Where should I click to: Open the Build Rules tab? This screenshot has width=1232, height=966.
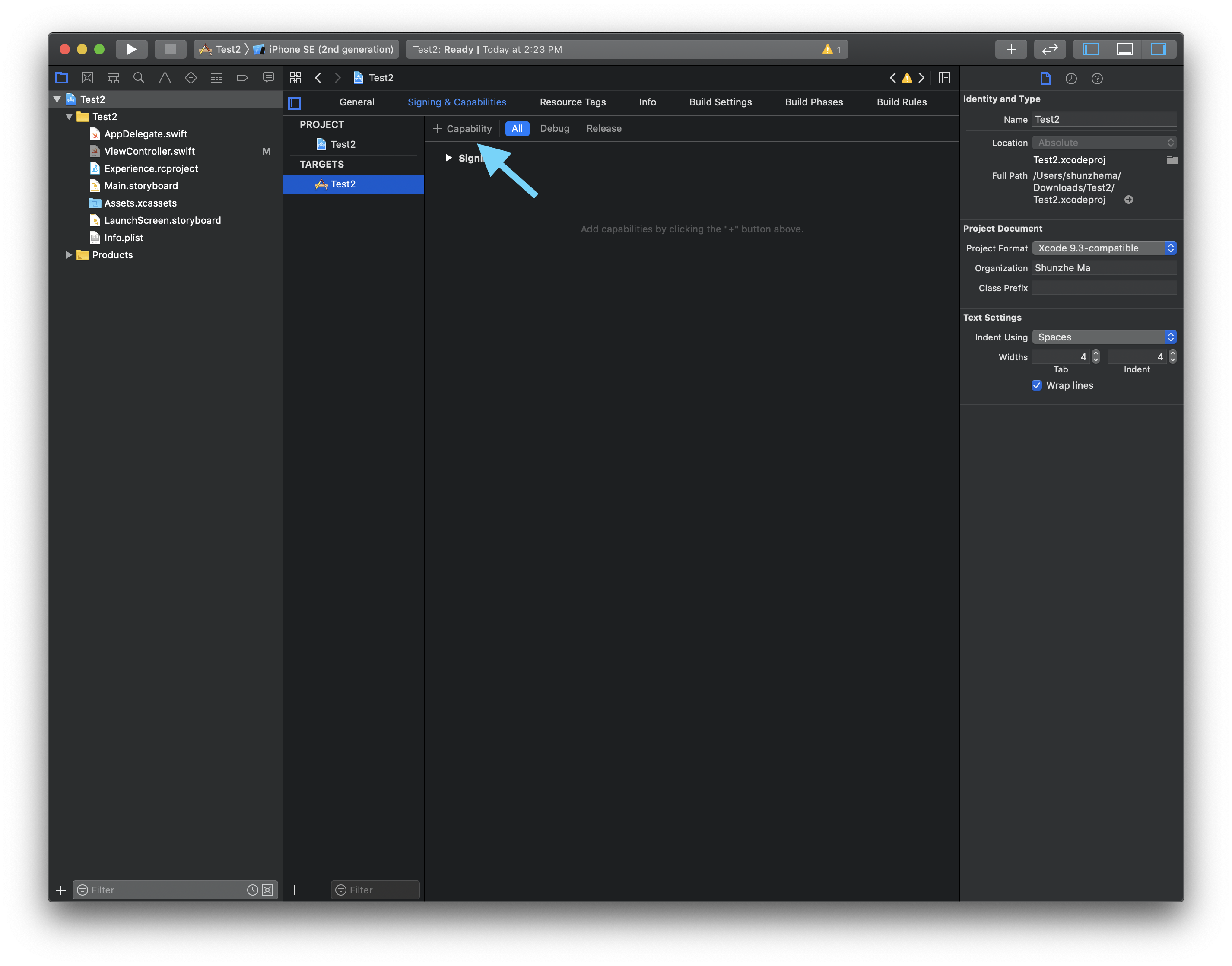click(901, 102)
